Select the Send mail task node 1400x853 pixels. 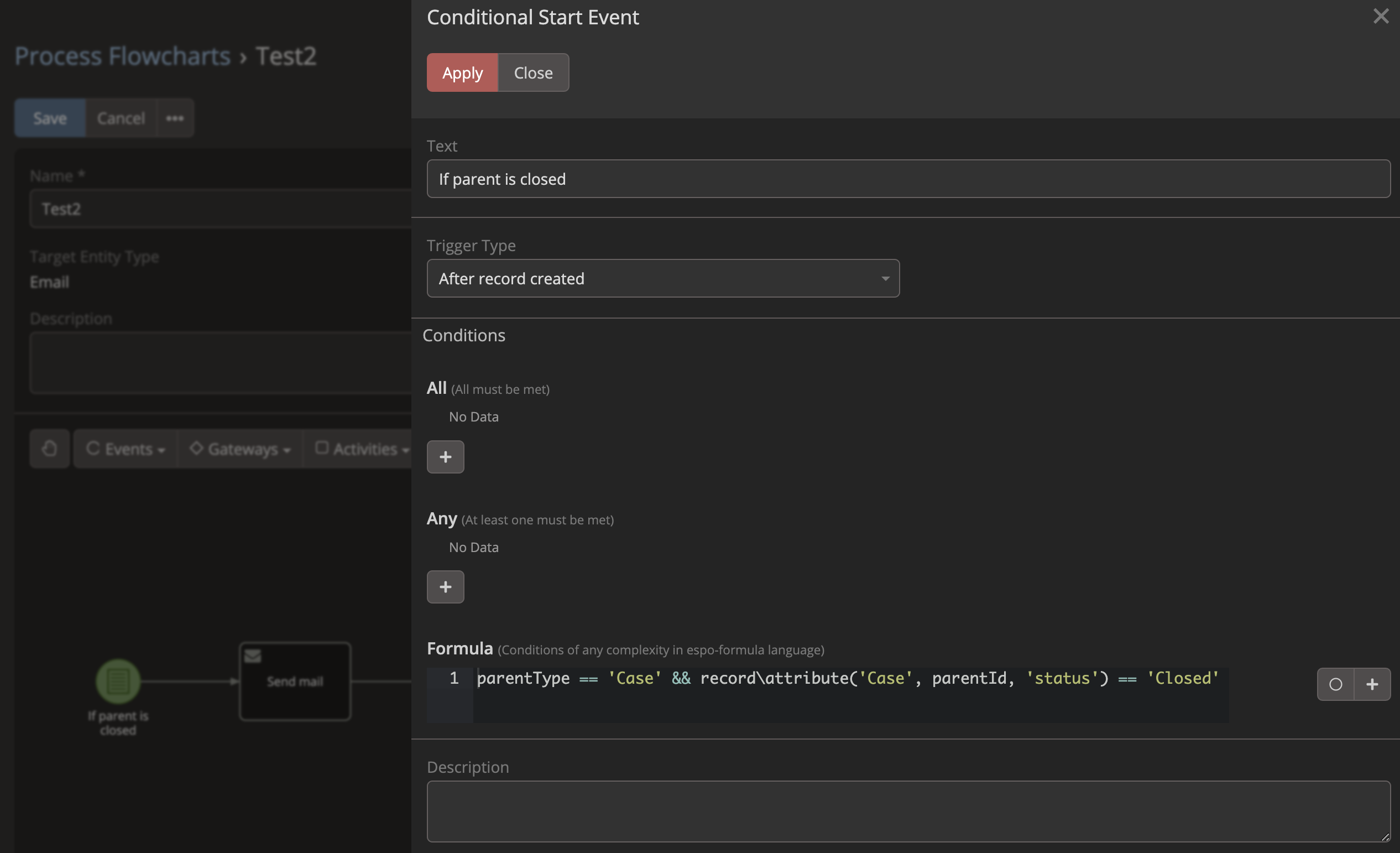[295, 682]
